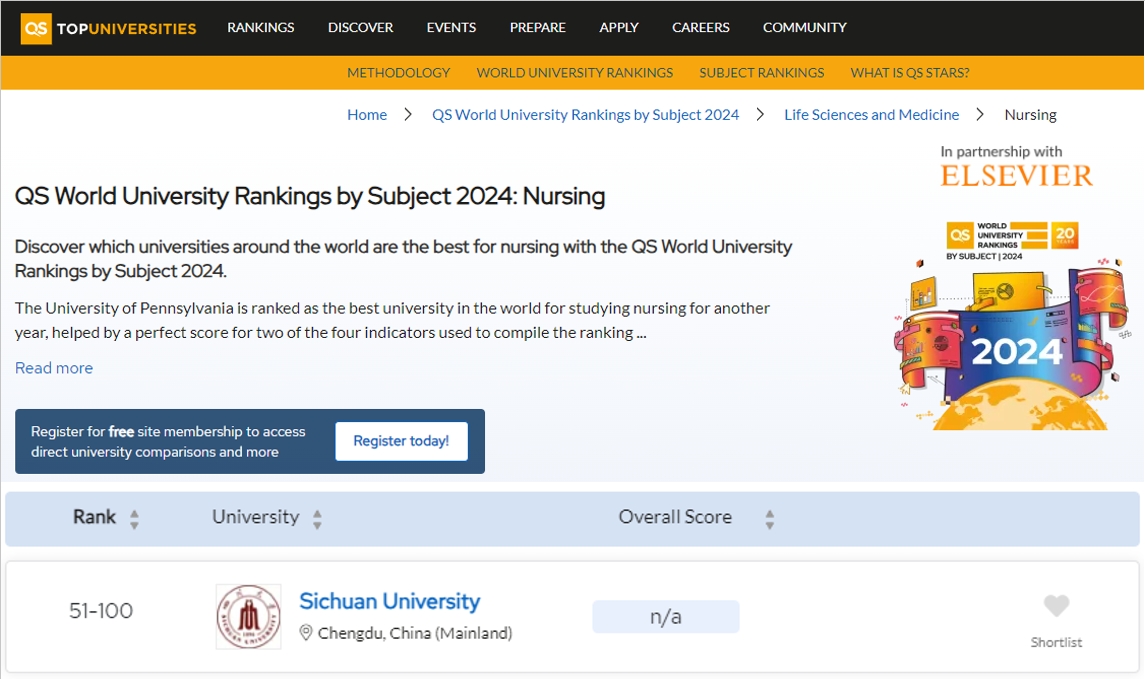1145x679 pixels.
Task: Open the 2024 subject rankings banner image
Action: (x=1012, y=325)
